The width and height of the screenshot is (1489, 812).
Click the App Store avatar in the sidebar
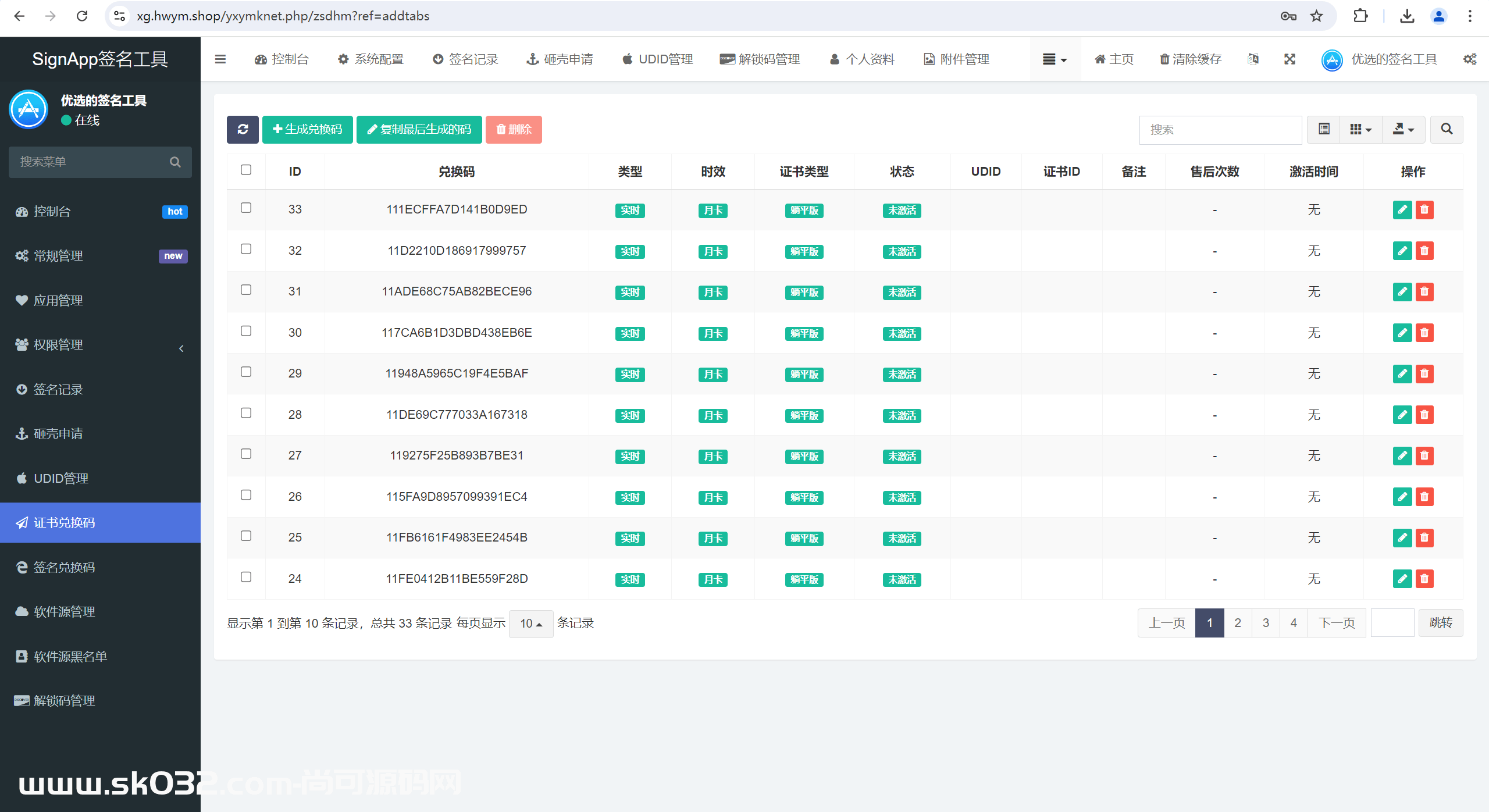click(x=29, y=109)
